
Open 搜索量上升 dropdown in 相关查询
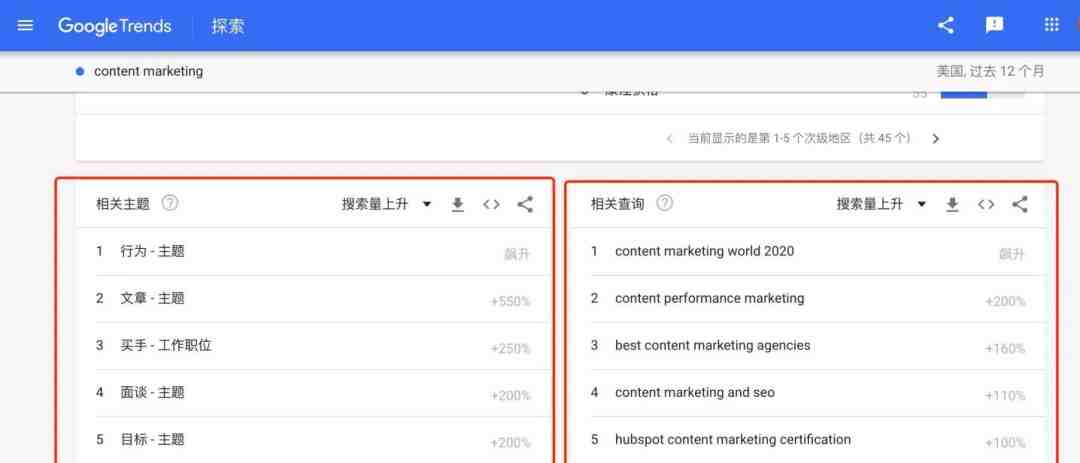pyautogui.click(x=881, y=204)
